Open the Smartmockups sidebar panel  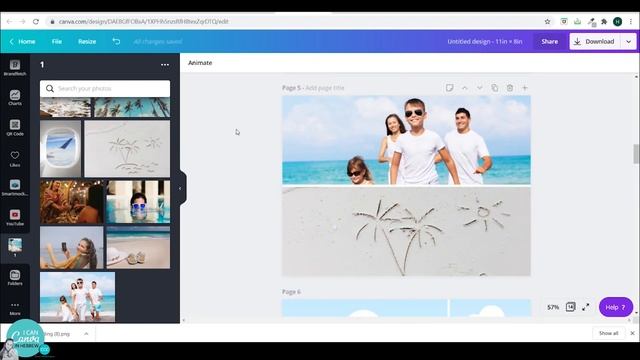coord(15,188)
